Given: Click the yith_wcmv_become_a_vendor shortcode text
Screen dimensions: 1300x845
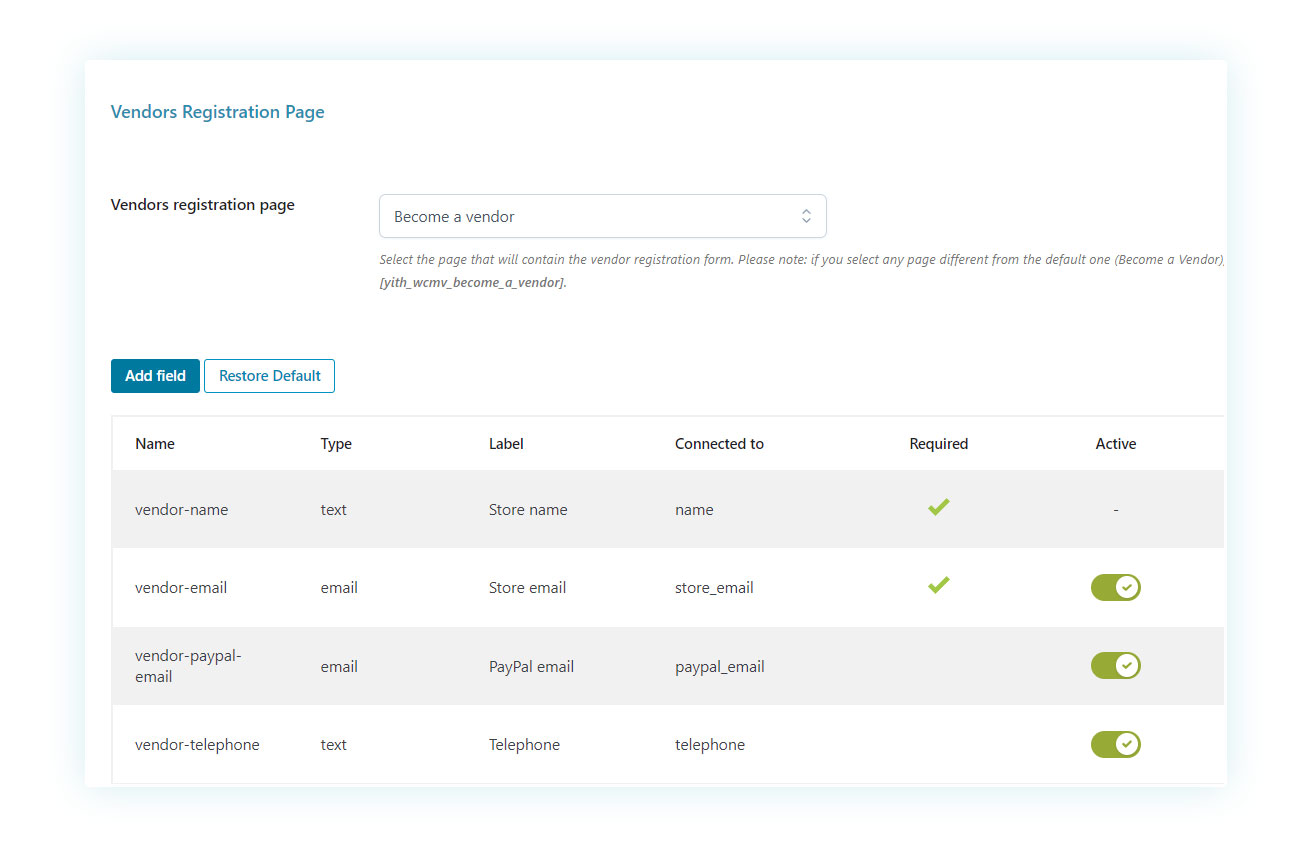Looking at the screenshot, I should pyautogui.click(x=473, y=283).
